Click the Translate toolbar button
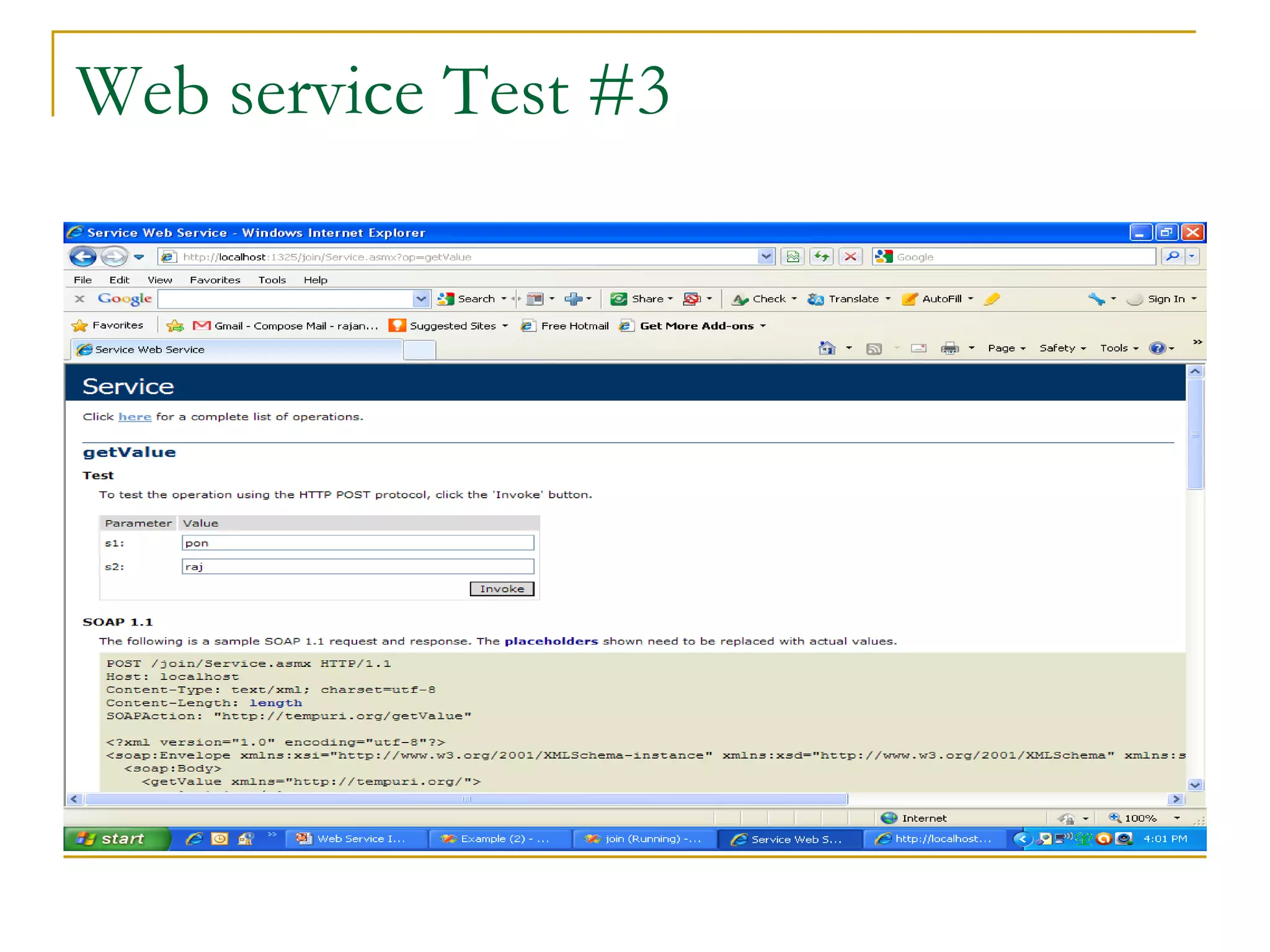 pyautogui.click(x=844, y=299)
